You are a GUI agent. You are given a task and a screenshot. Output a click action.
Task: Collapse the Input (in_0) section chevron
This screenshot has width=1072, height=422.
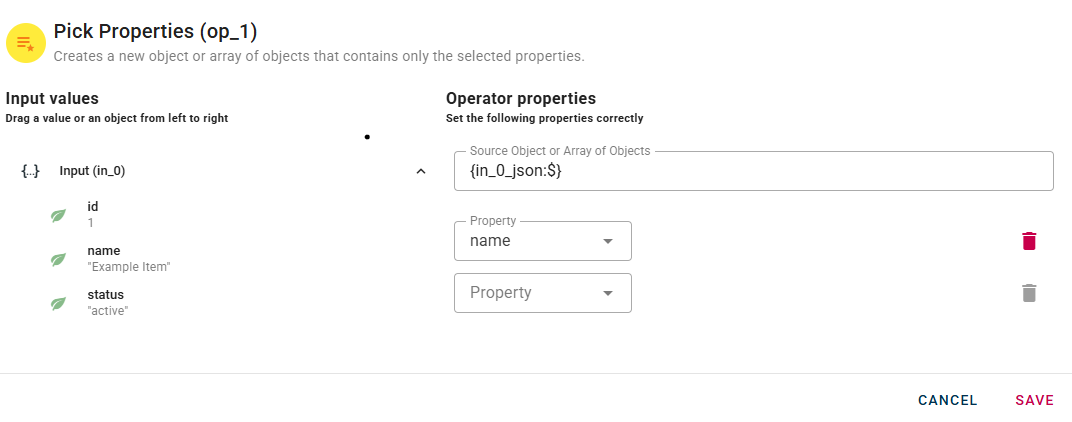pos(421,171)
